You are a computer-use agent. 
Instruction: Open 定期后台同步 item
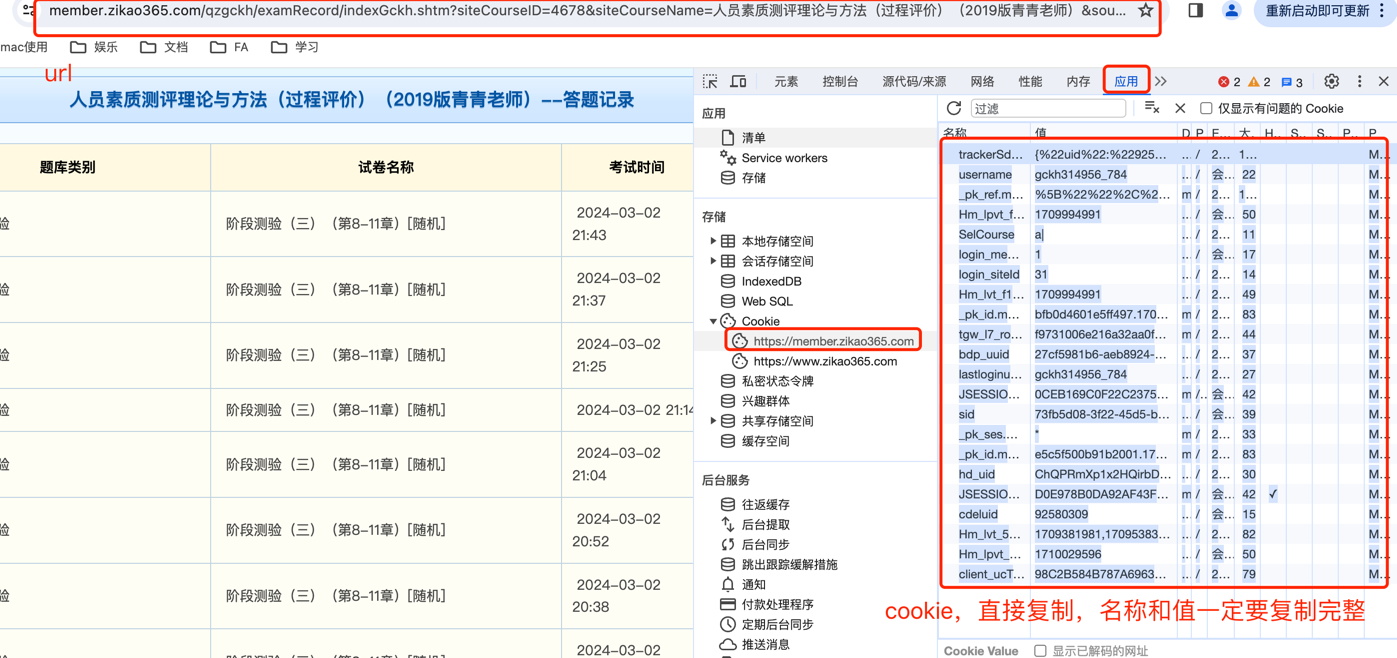tap(777, 625)
